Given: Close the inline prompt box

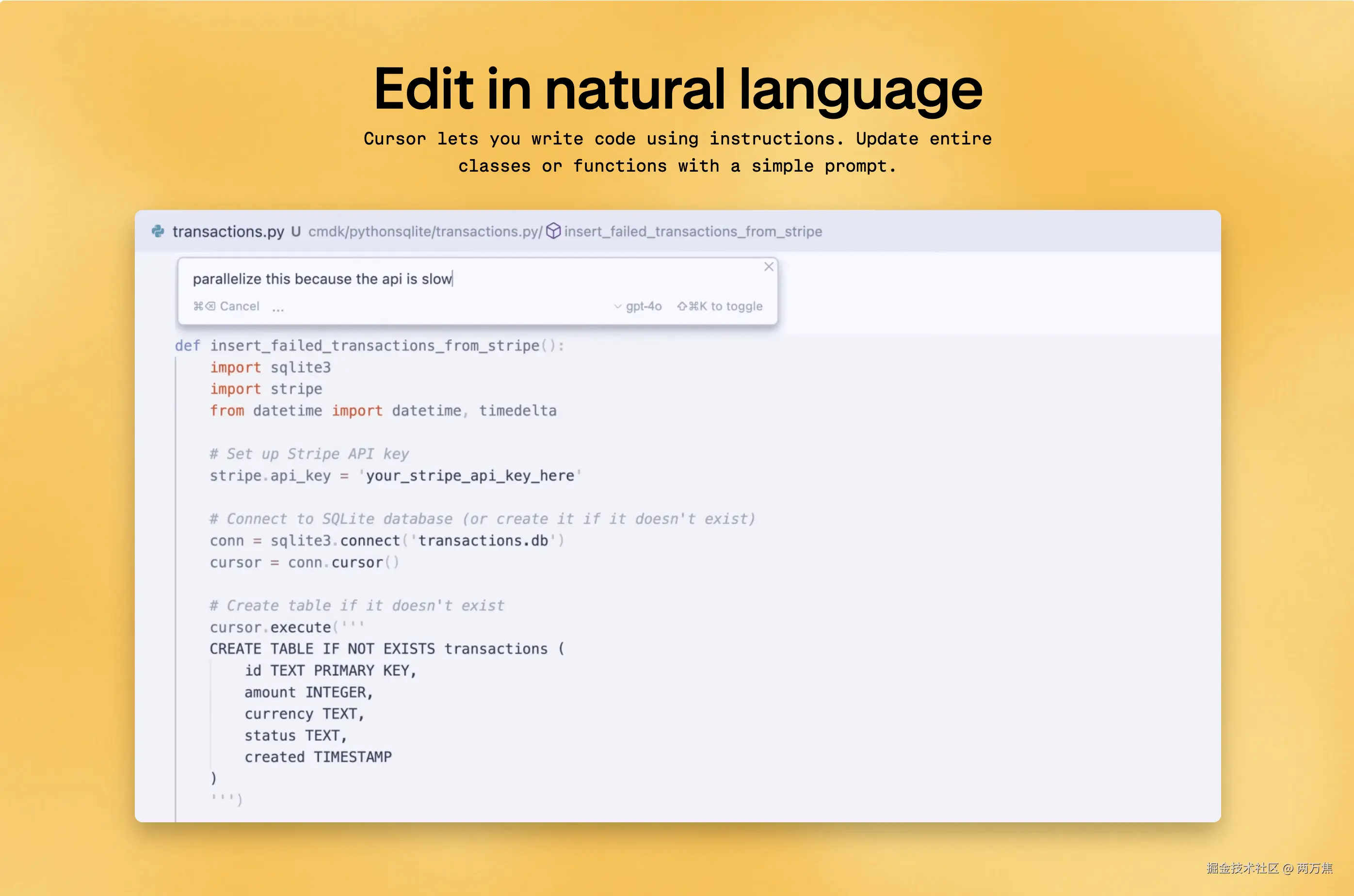Looking at the screenshot, I should pyautogui.click(x=769, y=267).
